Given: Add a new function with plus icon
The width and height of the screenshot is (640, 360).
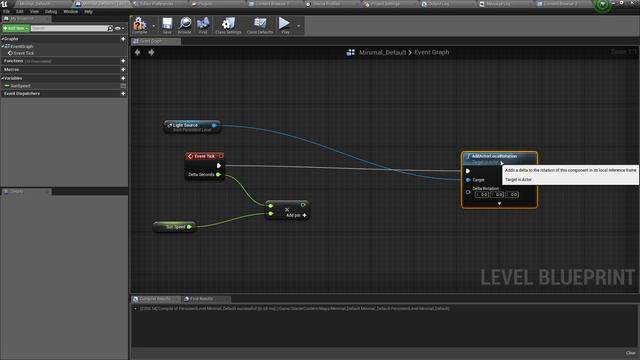Looking at the screenshot, I should pos(123,61).
